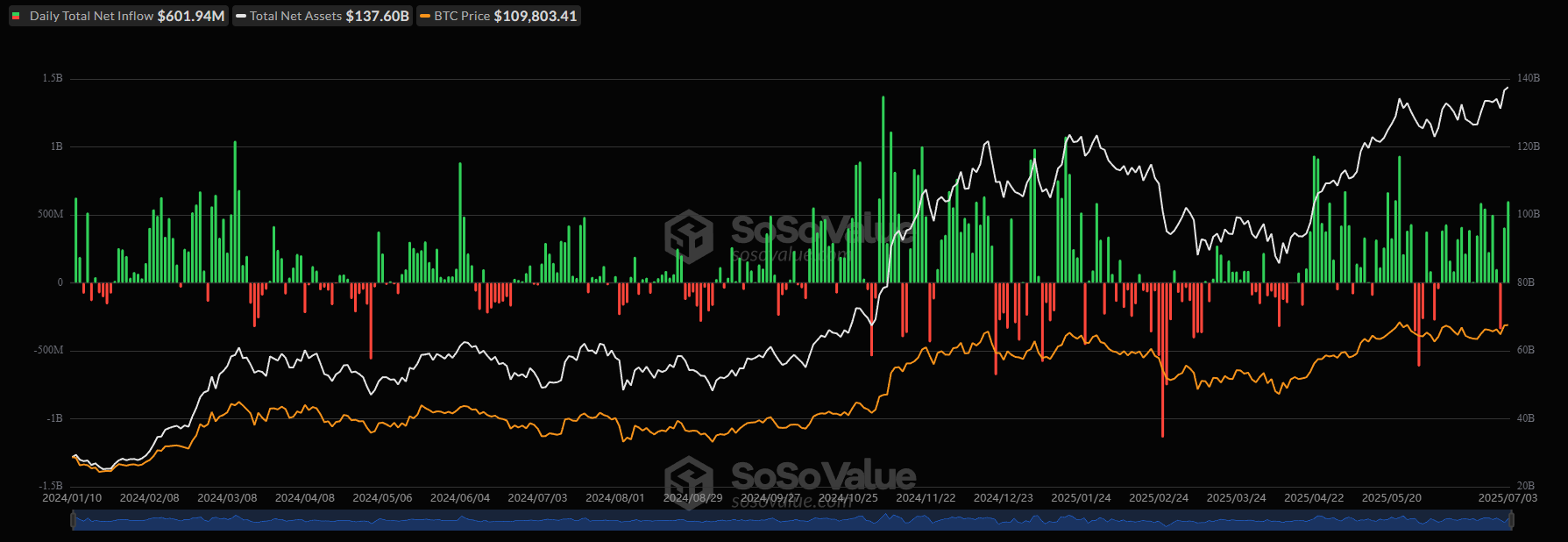Click the 2025/07/03 date label

coord(1508,497)
